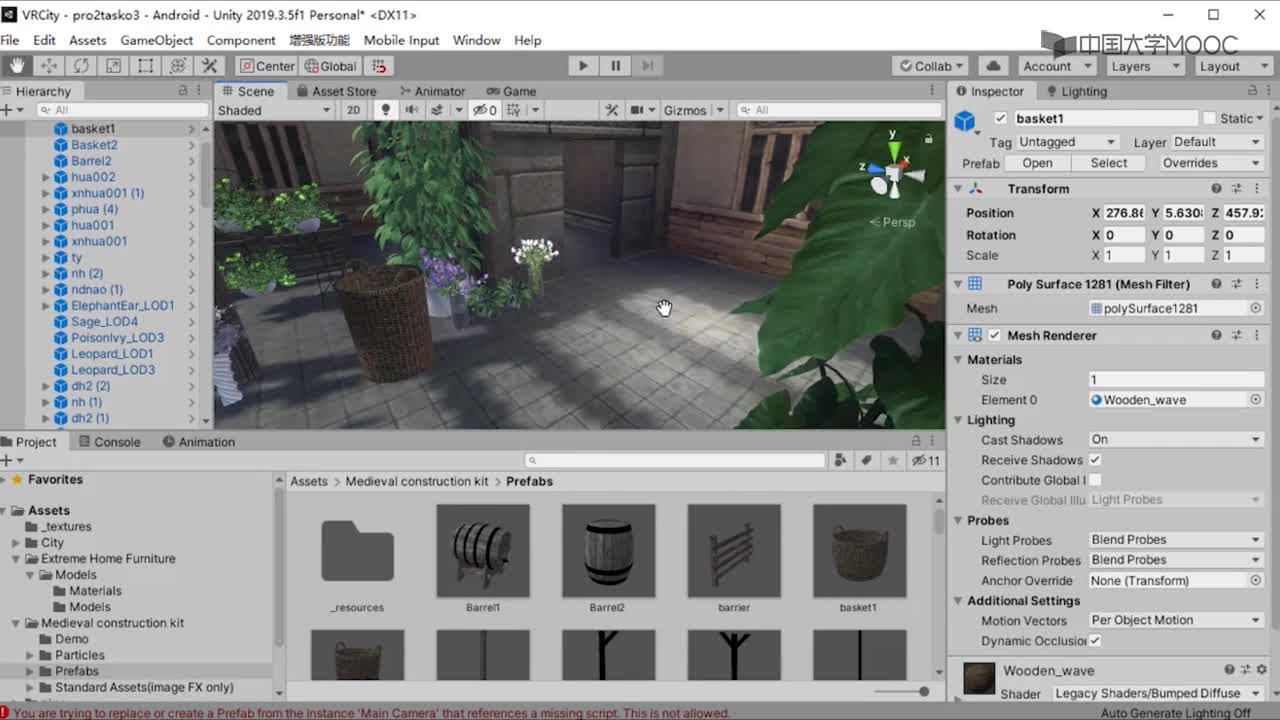Check Contribute Global Illumination
This screenshot has width=1280, height=720.
(1095, 480)
